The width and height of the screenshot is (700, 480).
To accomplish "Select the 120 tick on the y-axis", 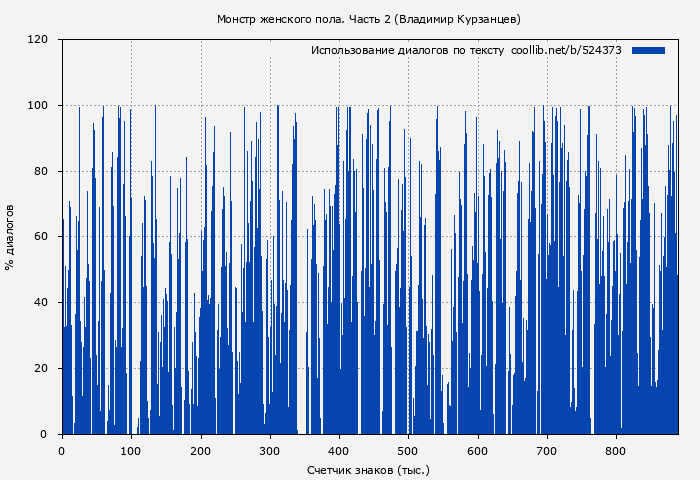I will point(38,40).
